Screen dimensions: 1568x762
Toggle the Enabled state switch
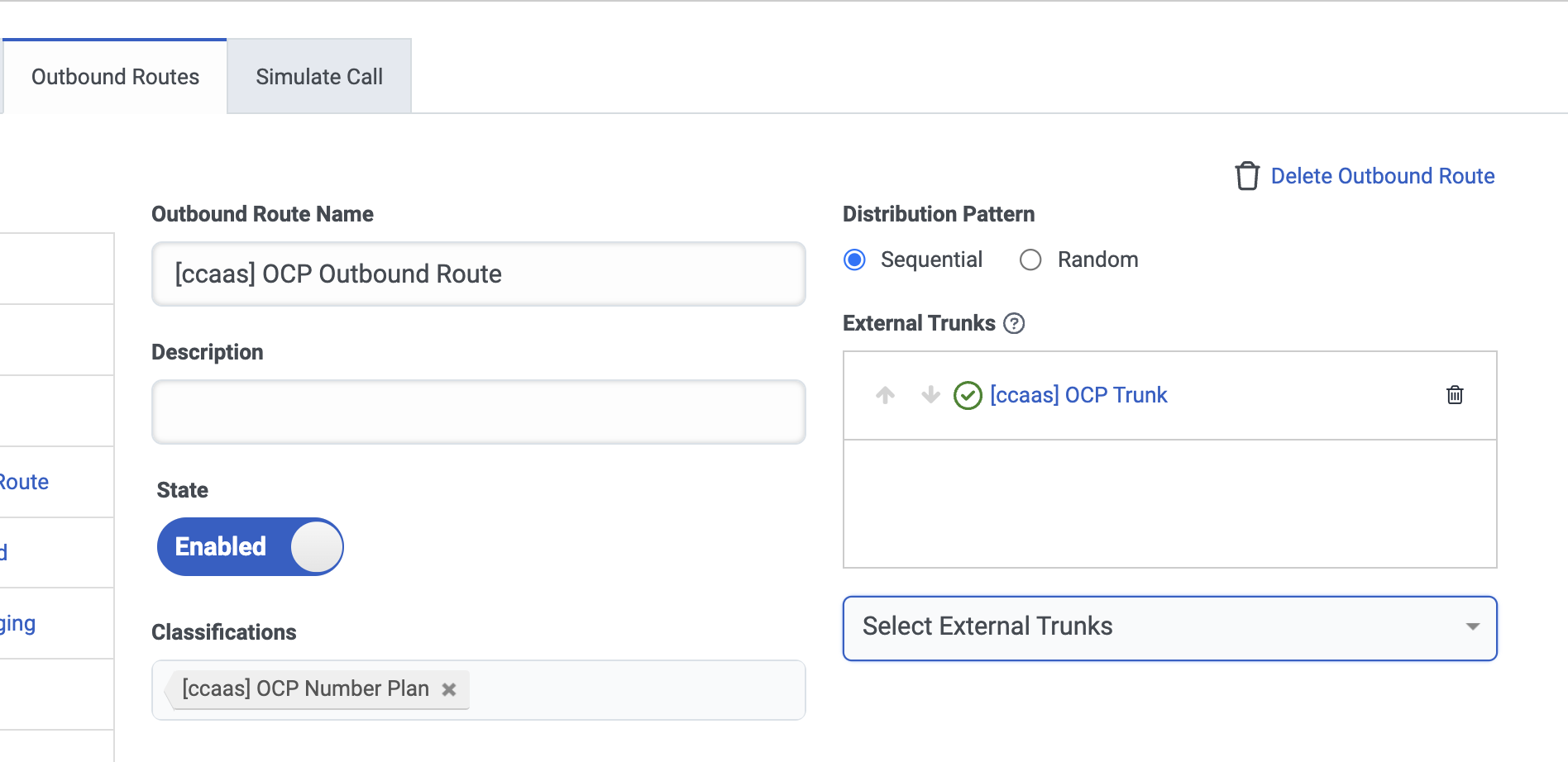tap(250, 546)
